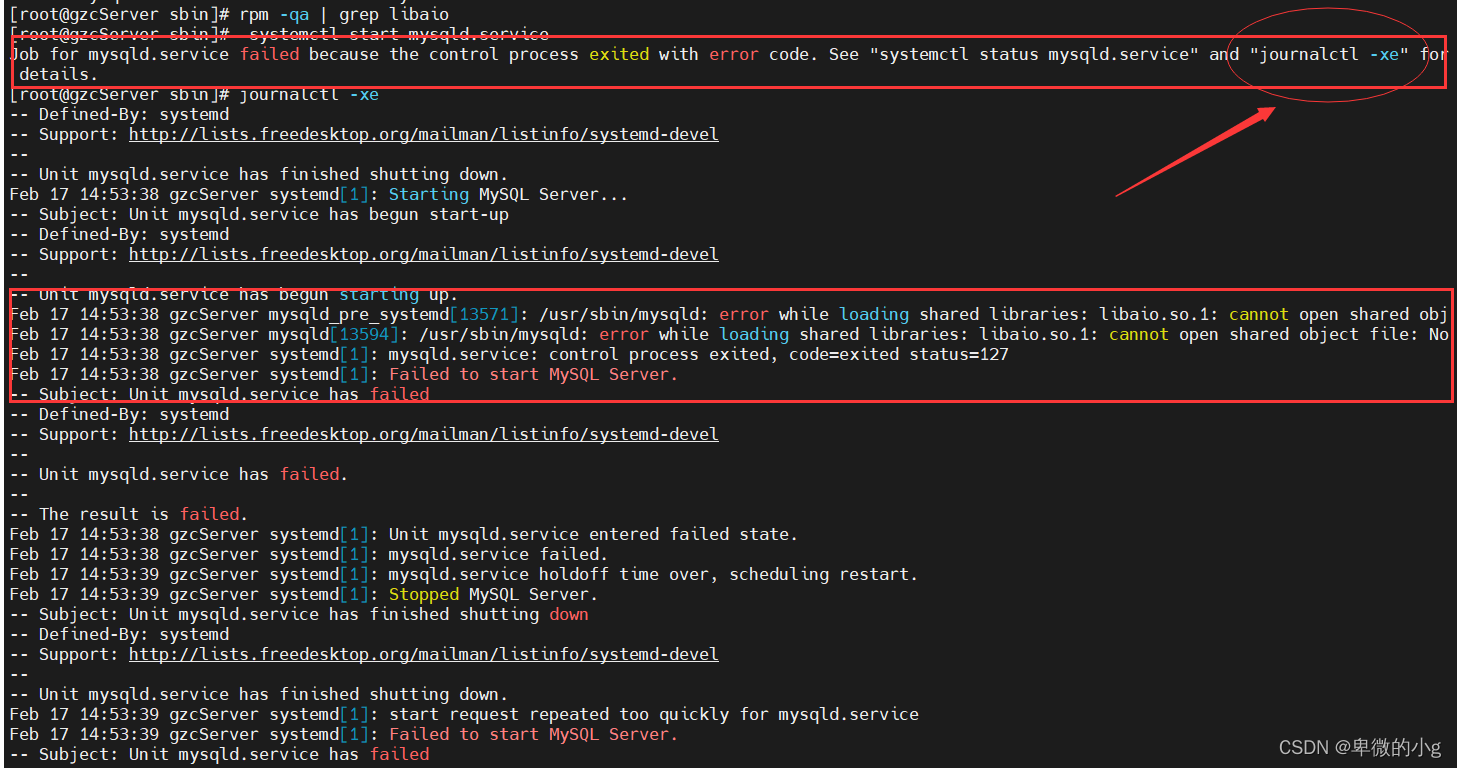Click the word 'details.' ending the error message
1457x768 pixels.
coord(59,74)
